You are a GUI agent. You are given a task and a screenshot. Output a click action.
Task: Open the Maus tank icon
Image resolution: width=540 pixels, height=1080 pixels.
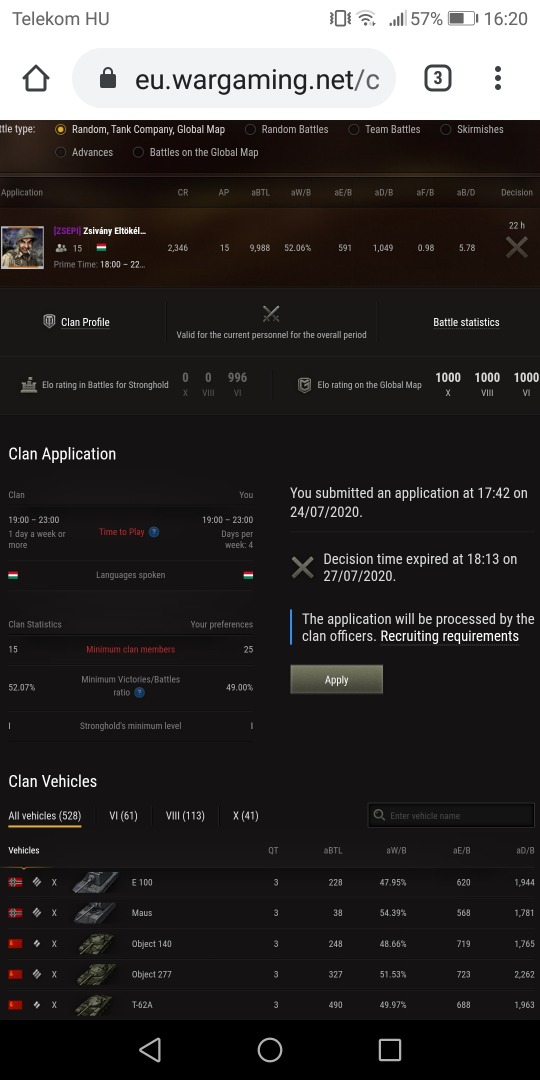(96, 913)
